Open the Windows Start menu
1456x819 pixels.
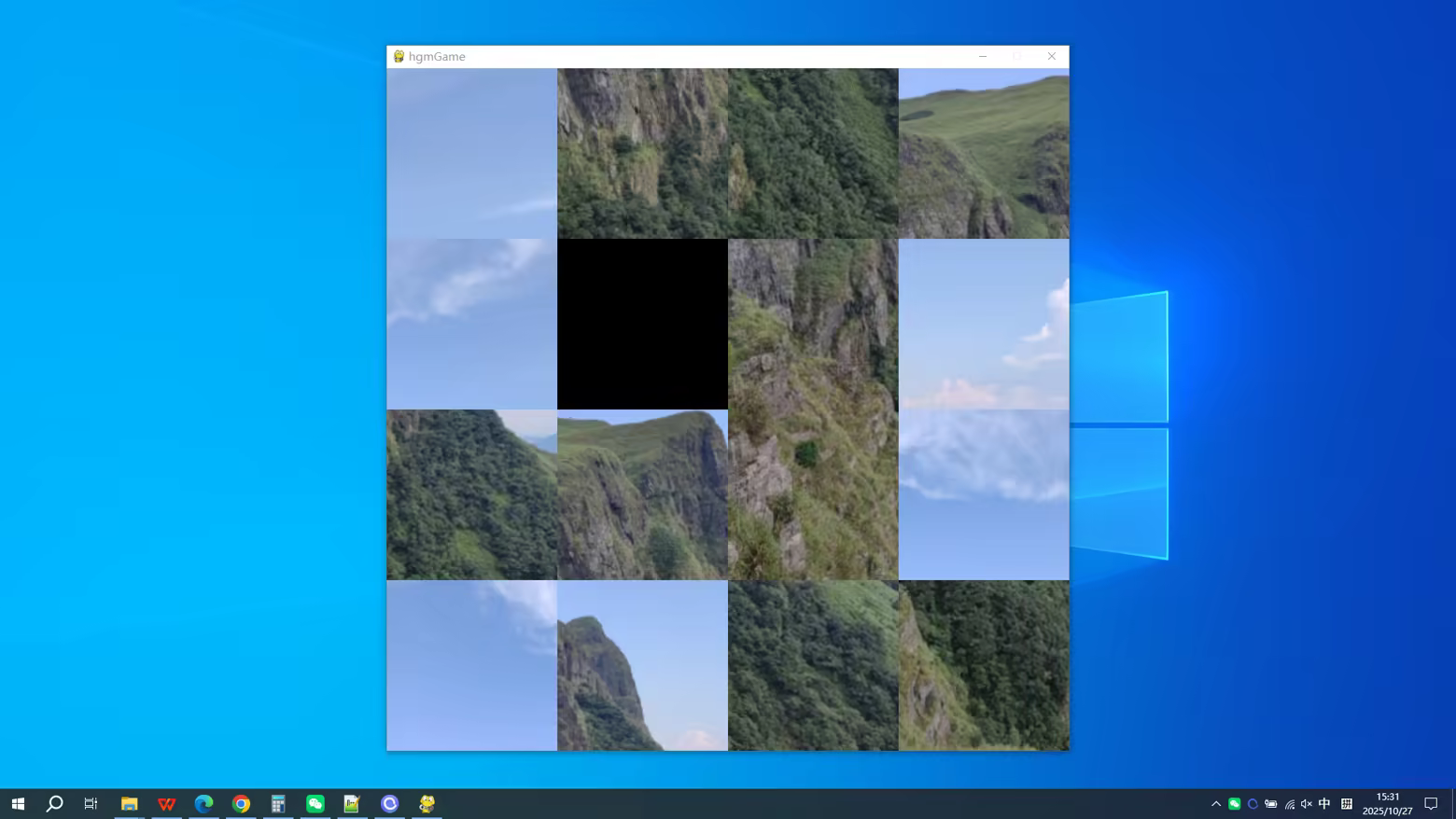coord(18,803)
